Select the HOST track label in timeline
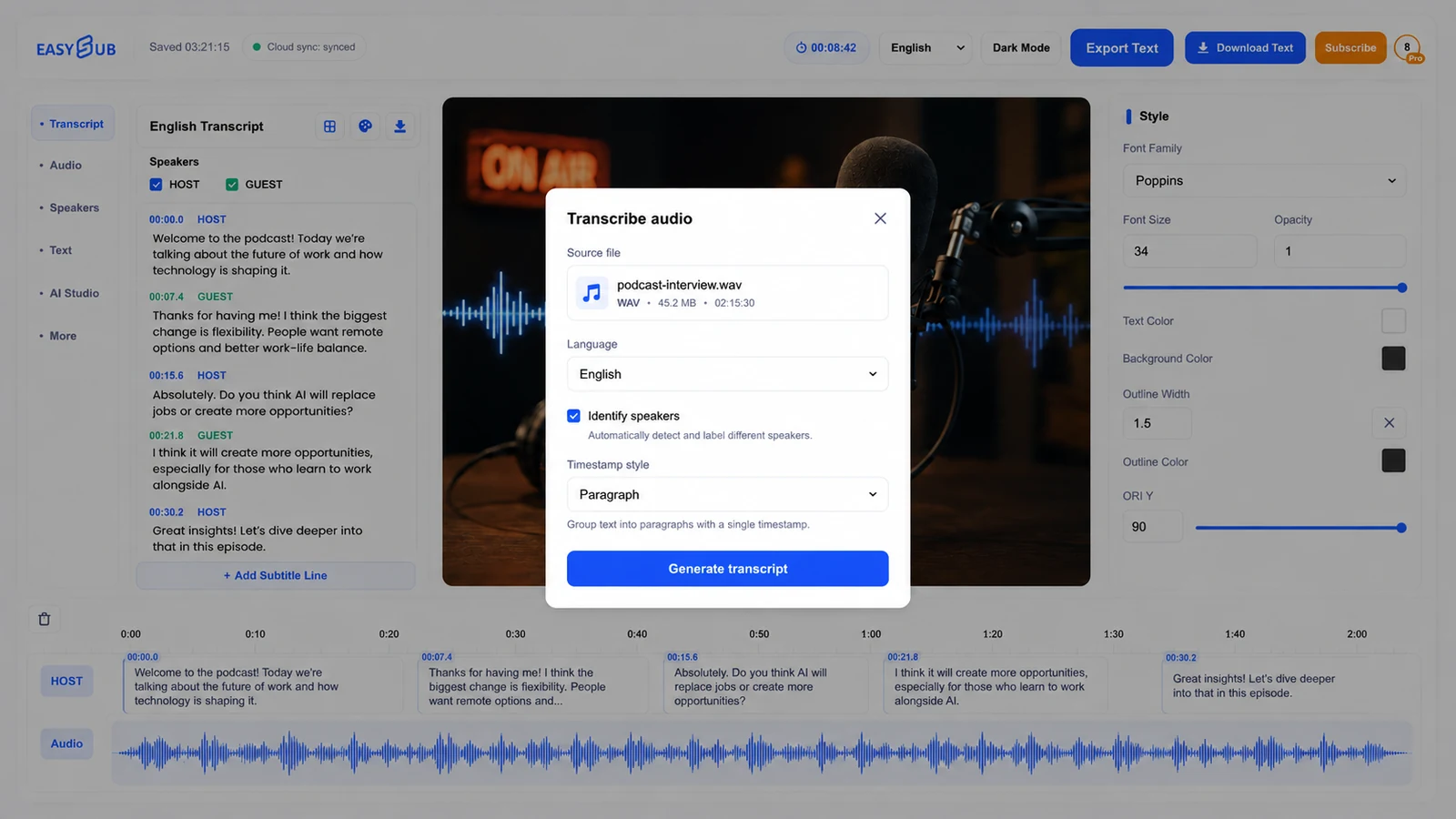Screen dimensions: 1456x819 [66, 681]
